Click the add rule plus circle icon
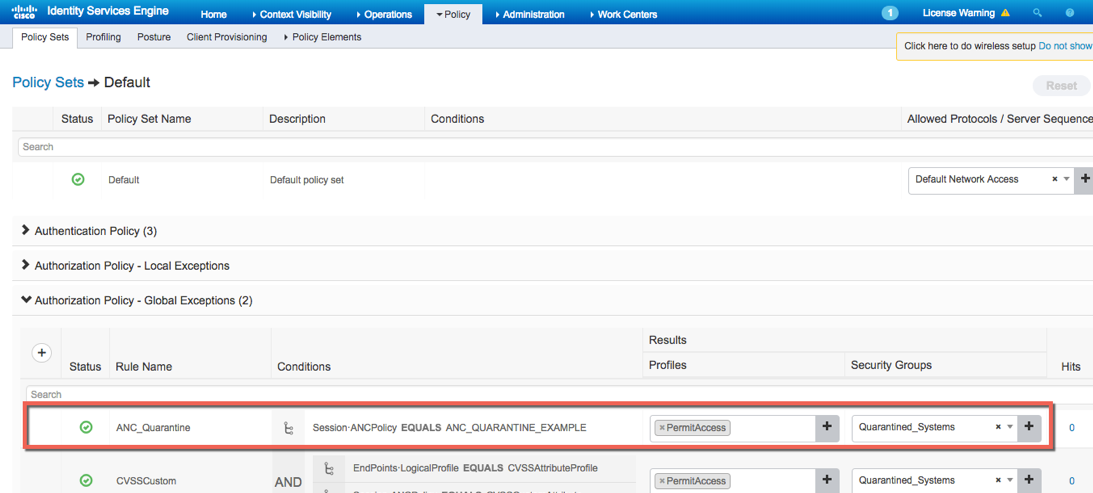 [41, 354]
